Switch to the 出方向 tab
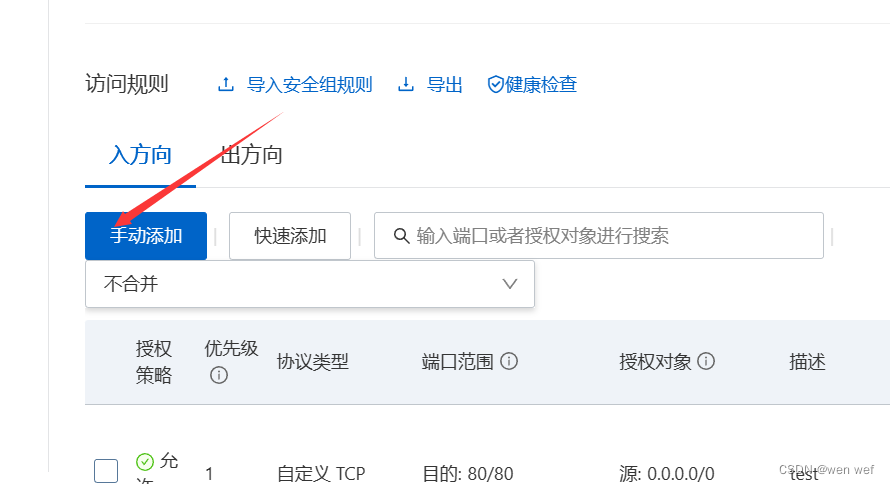Viewport: 890px width, 484px height. coord(251,155)
